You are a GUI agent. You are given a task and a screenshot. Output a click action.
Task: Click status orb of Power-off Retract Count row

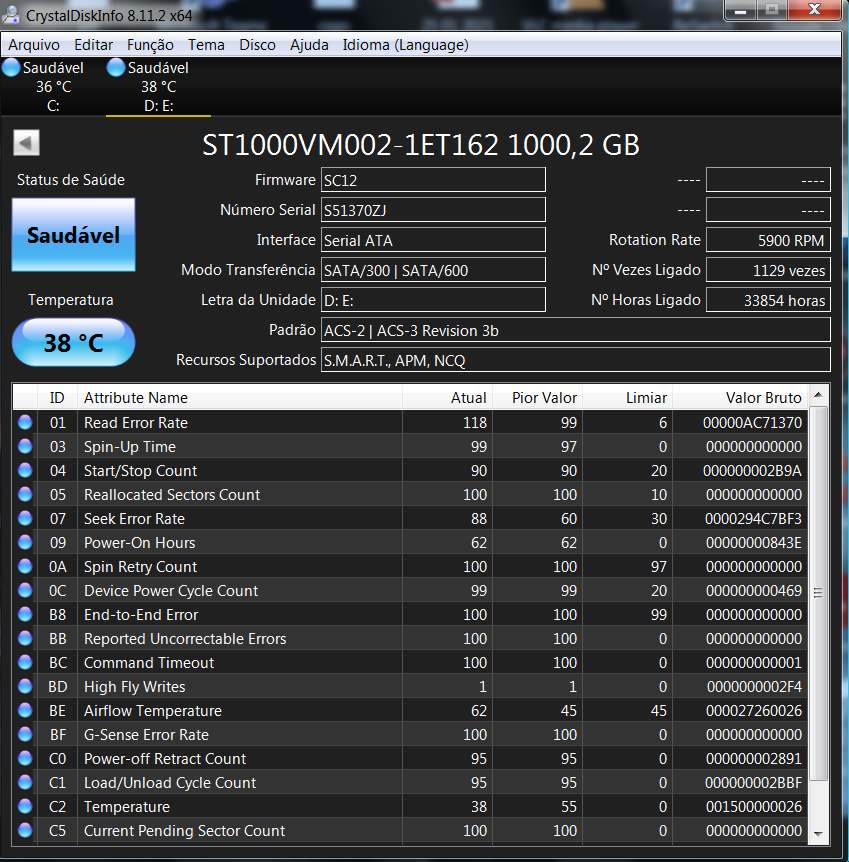(x=25, y=759)
